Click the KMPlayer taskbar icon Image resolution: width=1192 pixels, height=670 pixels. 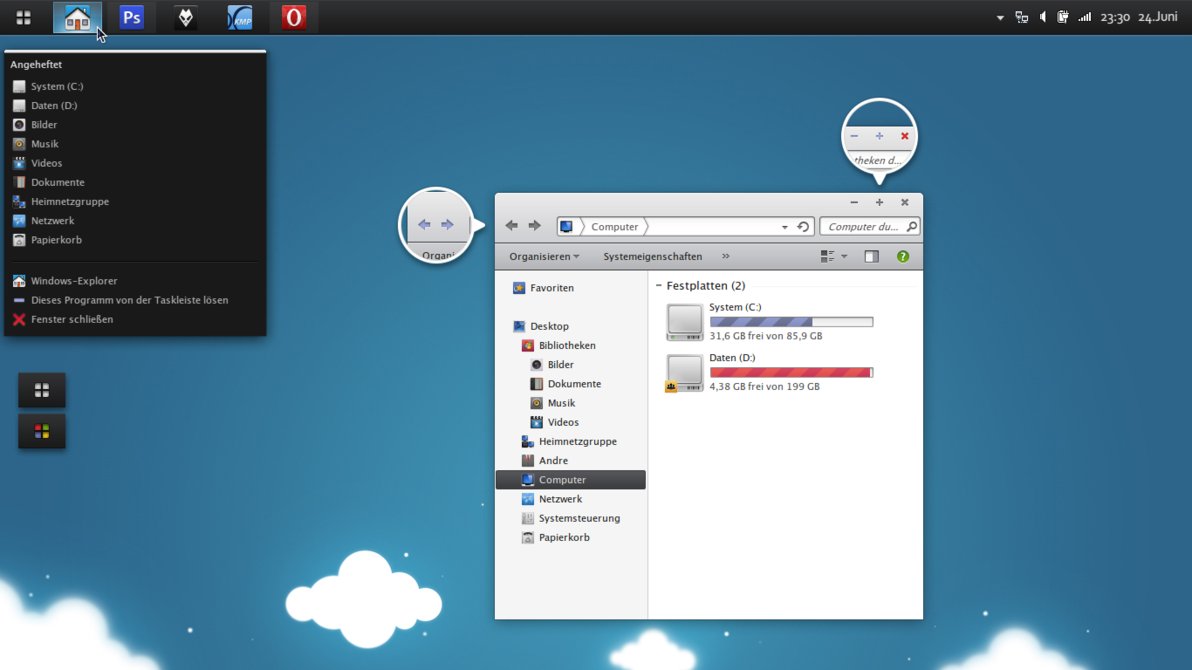(x=240, y=17)
